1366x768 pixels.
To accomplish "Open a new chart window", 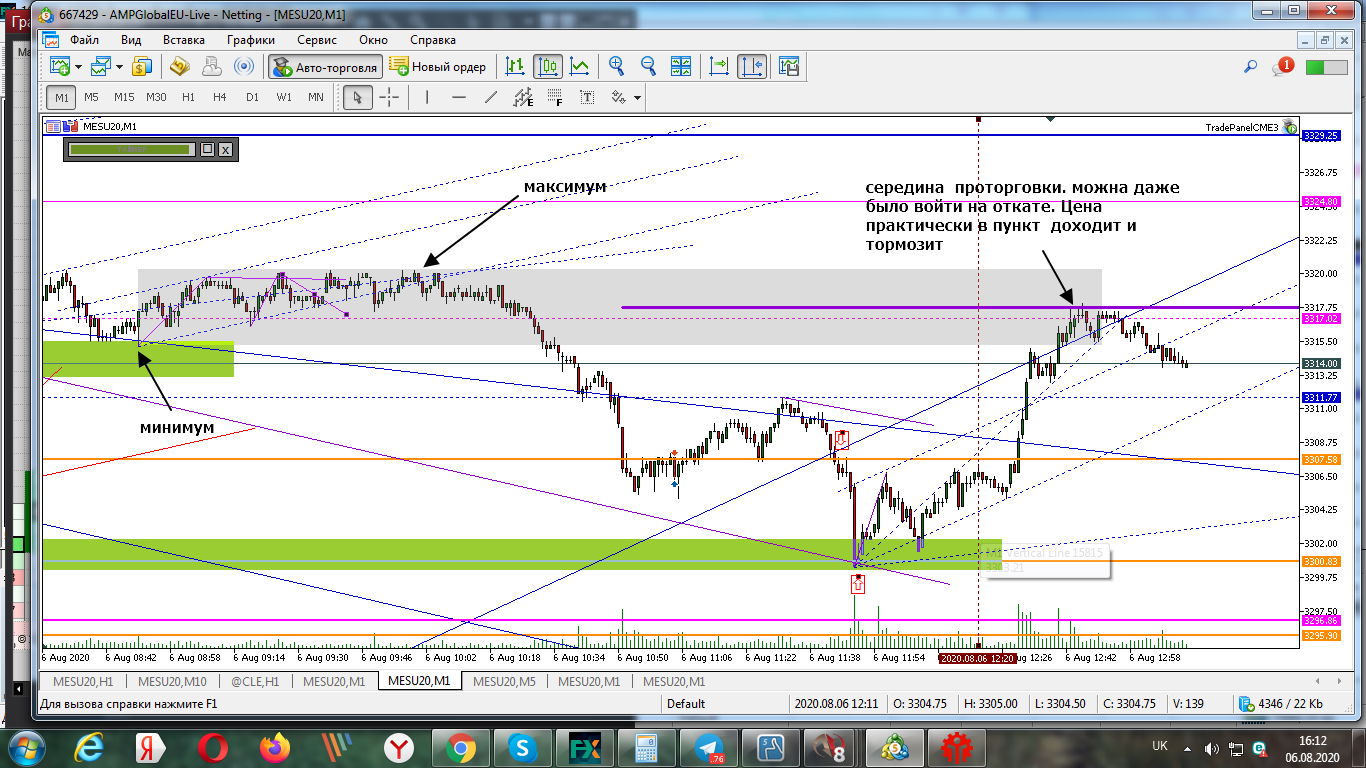I will (x=60, y=67).
